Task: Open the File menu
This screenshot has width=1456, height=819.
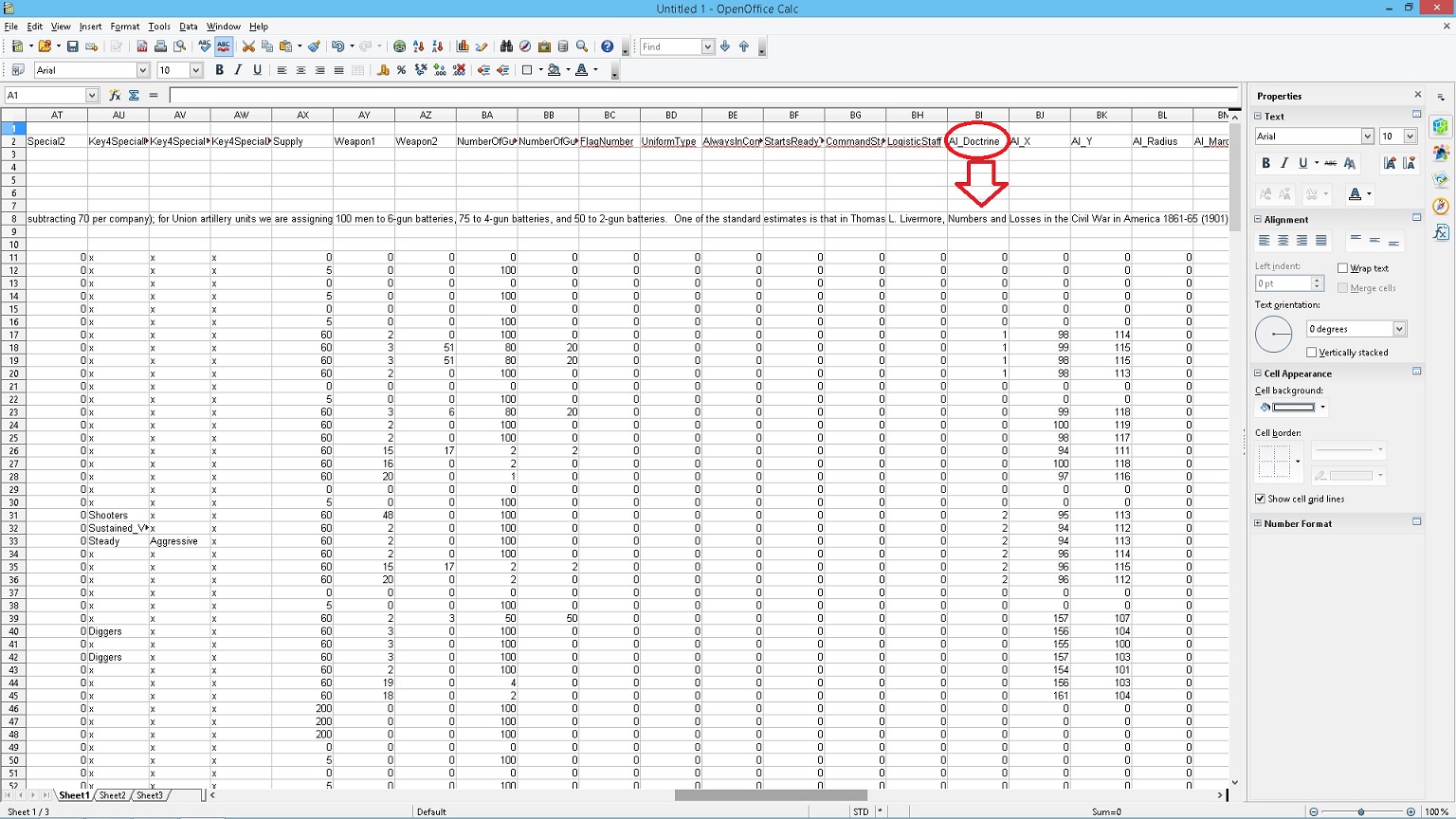Action: pyautogui.click(x=11, y=27)
